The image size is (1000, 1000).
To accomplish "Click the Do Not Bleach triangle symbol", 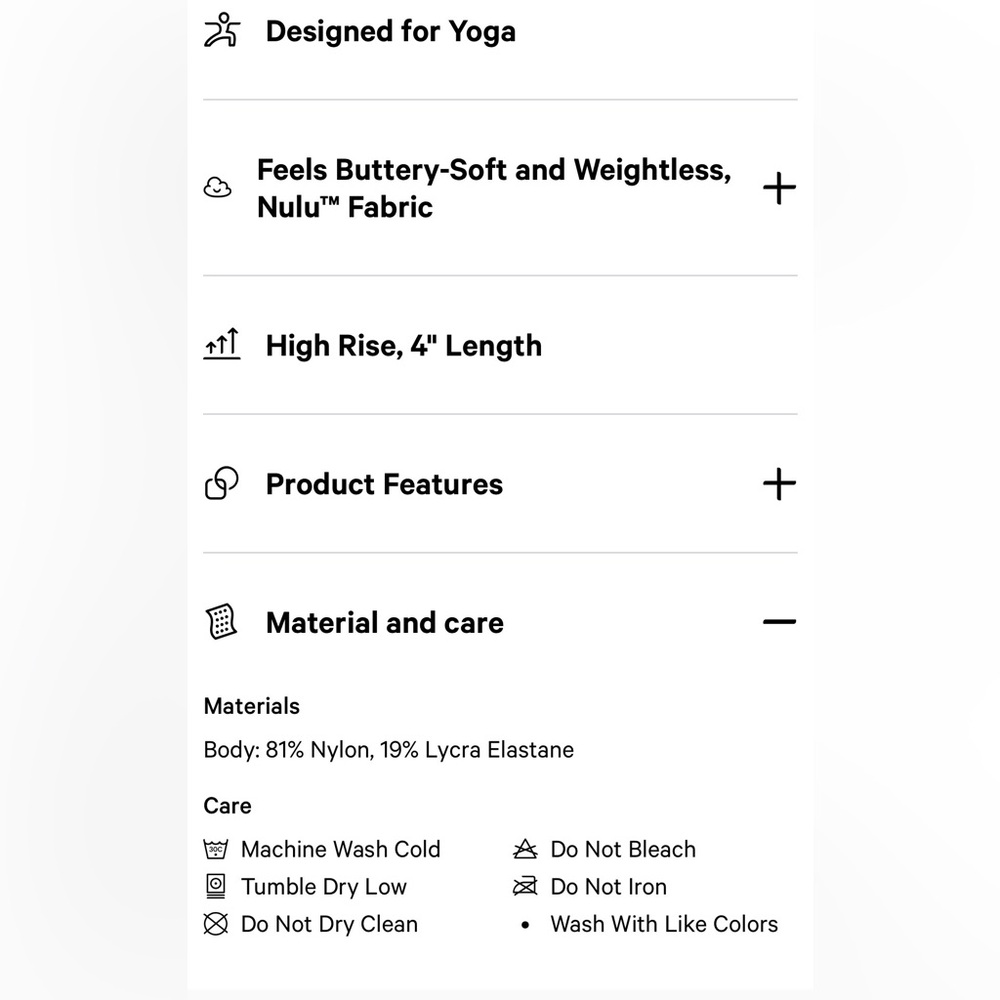I will pyautogui.click(x=525, y=849).
